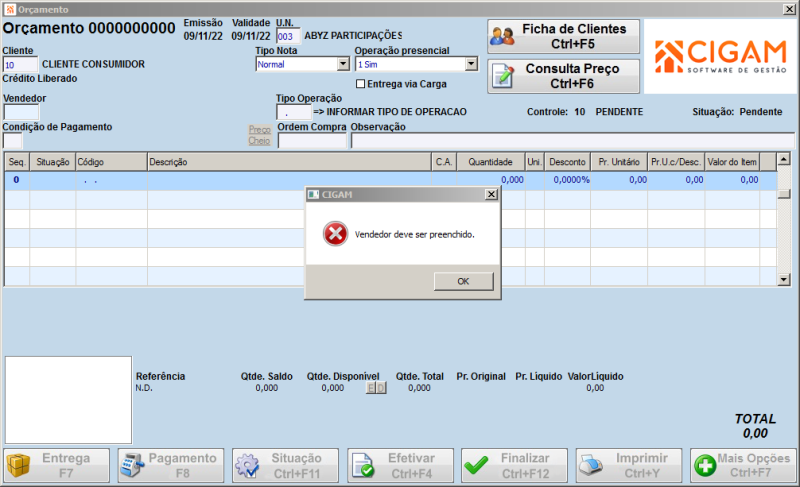Click the Orçamento window title icon
This screenshot has width=800, height=487.
click(10, 9)
